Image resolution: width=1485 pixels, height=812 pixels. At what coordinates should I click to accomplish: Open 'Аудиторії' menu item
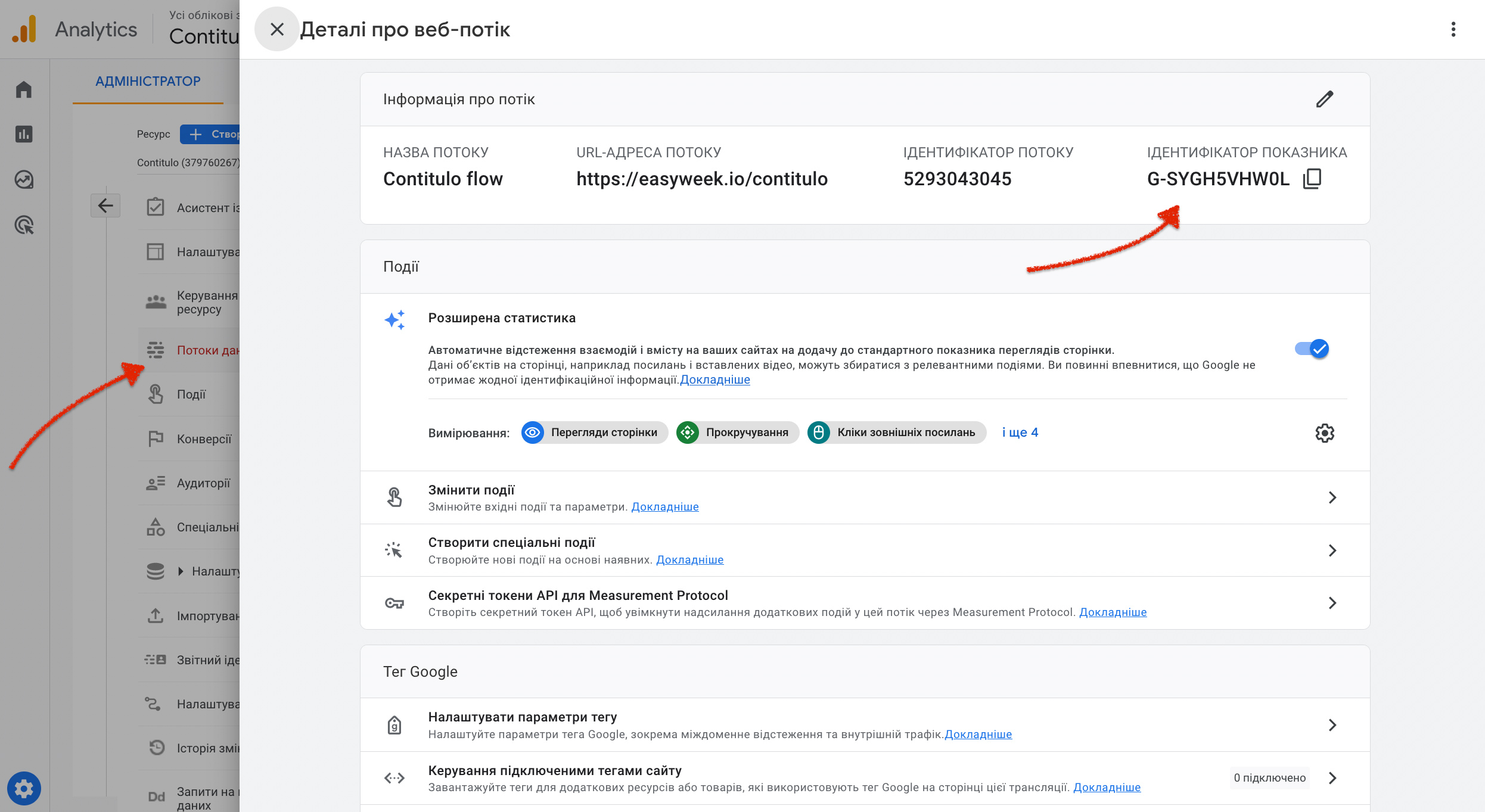click(189, 483)
